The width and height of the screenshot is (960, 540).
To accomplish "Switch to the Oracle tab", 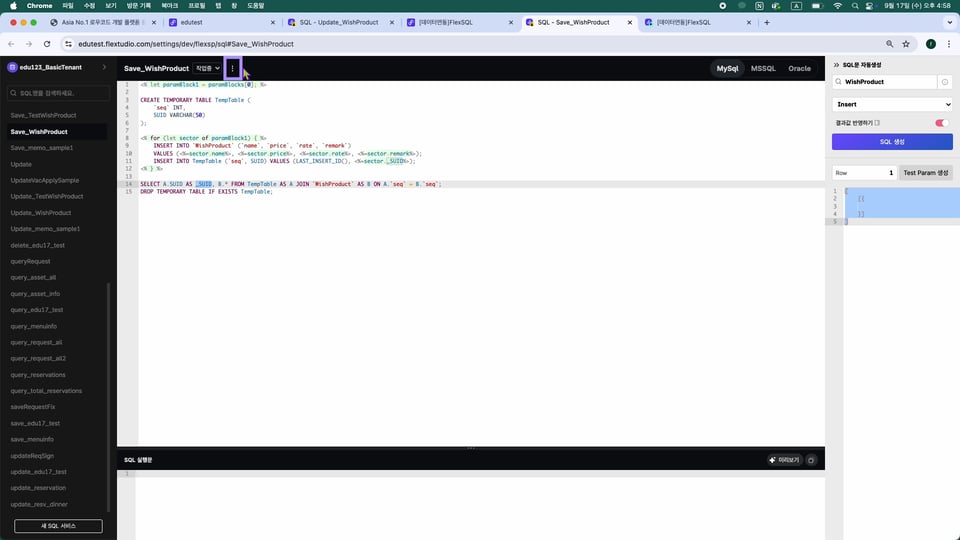I will tap(799, 69).
